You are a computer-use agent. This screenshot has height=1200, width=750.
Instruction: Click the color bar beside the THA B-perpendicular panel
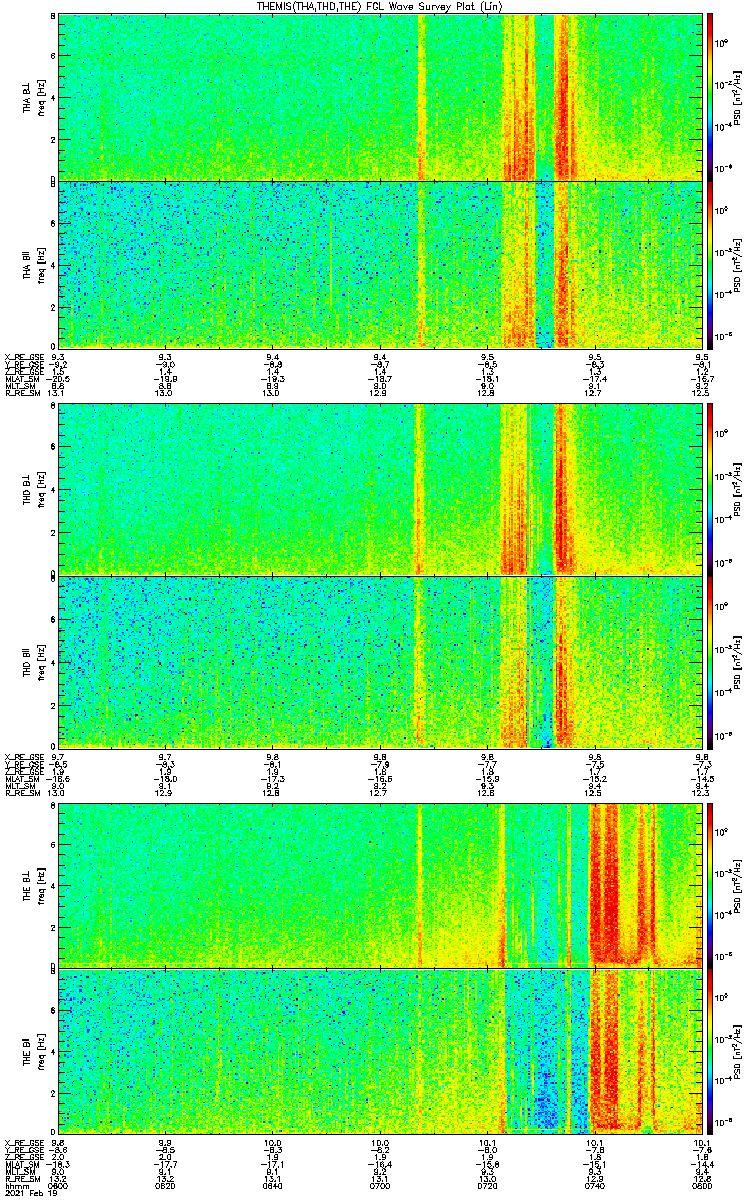pyautogui.click(x=710, y=97)
